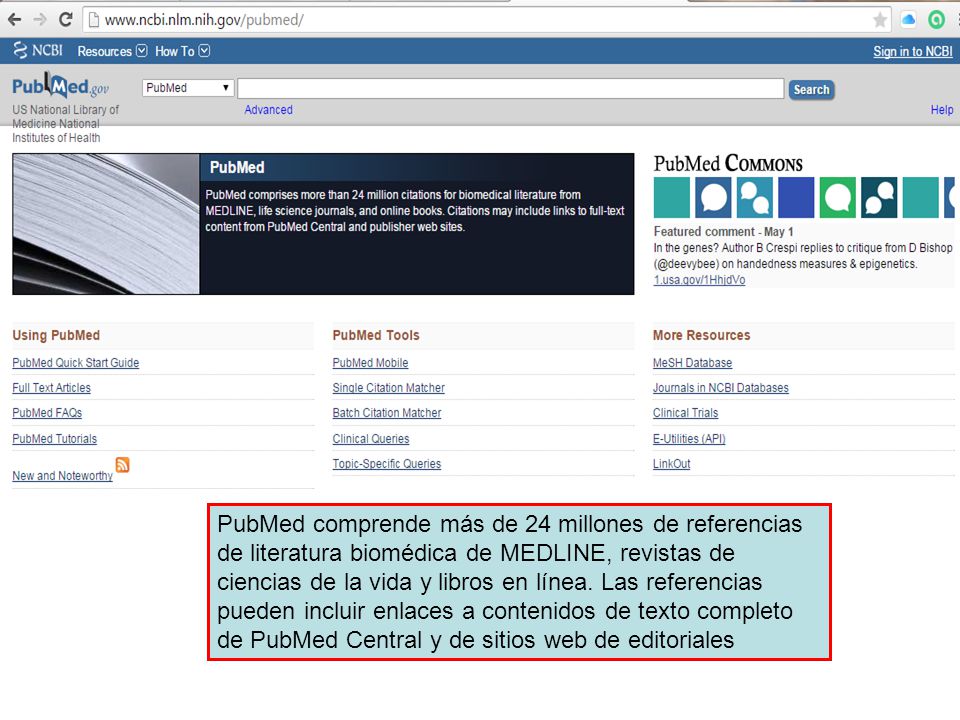
Task: Click the blue cloud extension icon
Action: pyautogui.click(x=909, y=20)
